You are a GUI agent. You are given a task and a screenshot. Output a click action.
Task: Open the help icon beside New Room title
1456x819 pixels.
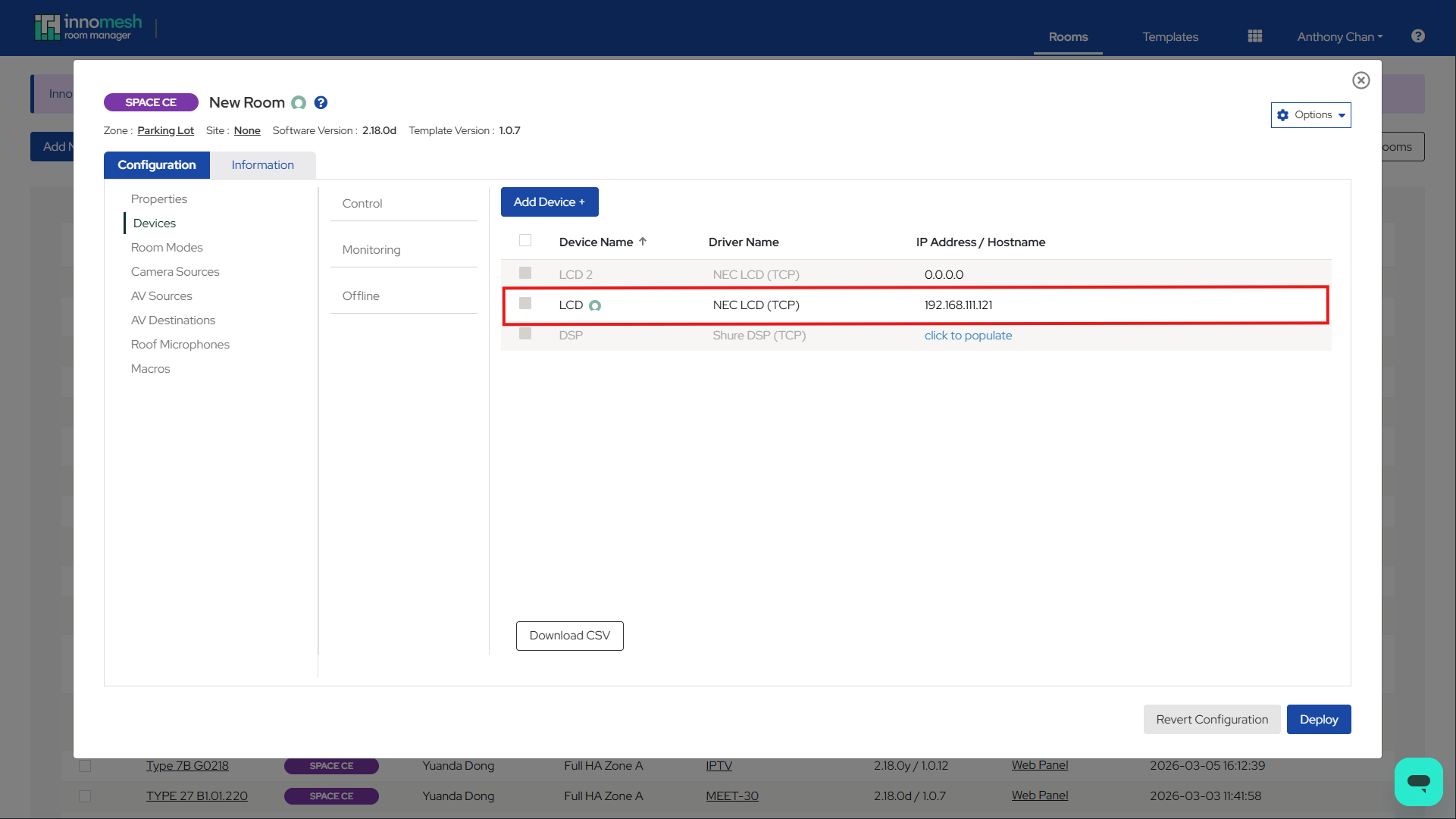pyautogui.click(x=321, y=102)
